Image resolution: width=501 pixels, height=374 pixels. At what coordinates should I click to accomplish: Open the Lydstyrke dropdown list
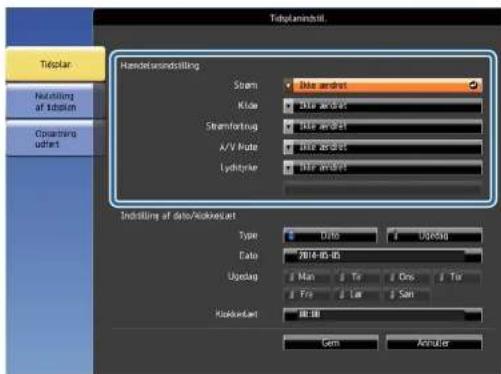(382, 168)
